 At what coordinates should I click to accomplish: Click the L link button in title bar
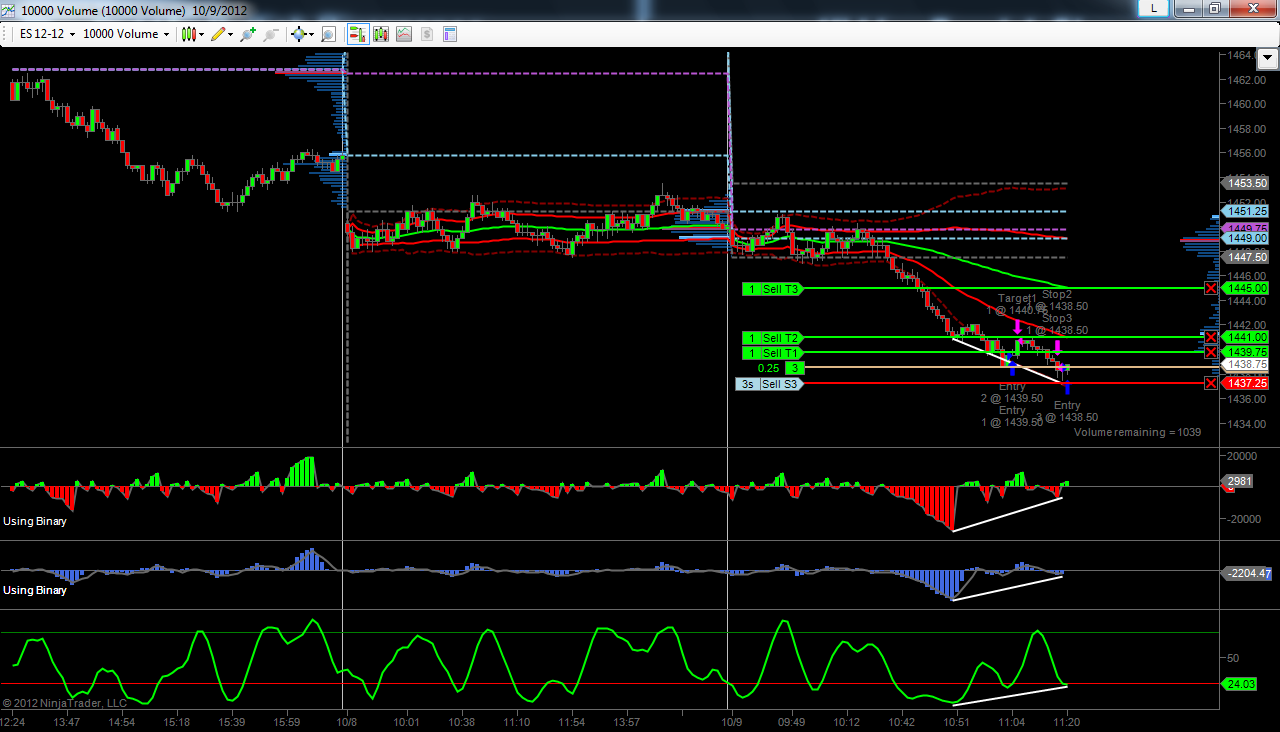pos(1155,8)
